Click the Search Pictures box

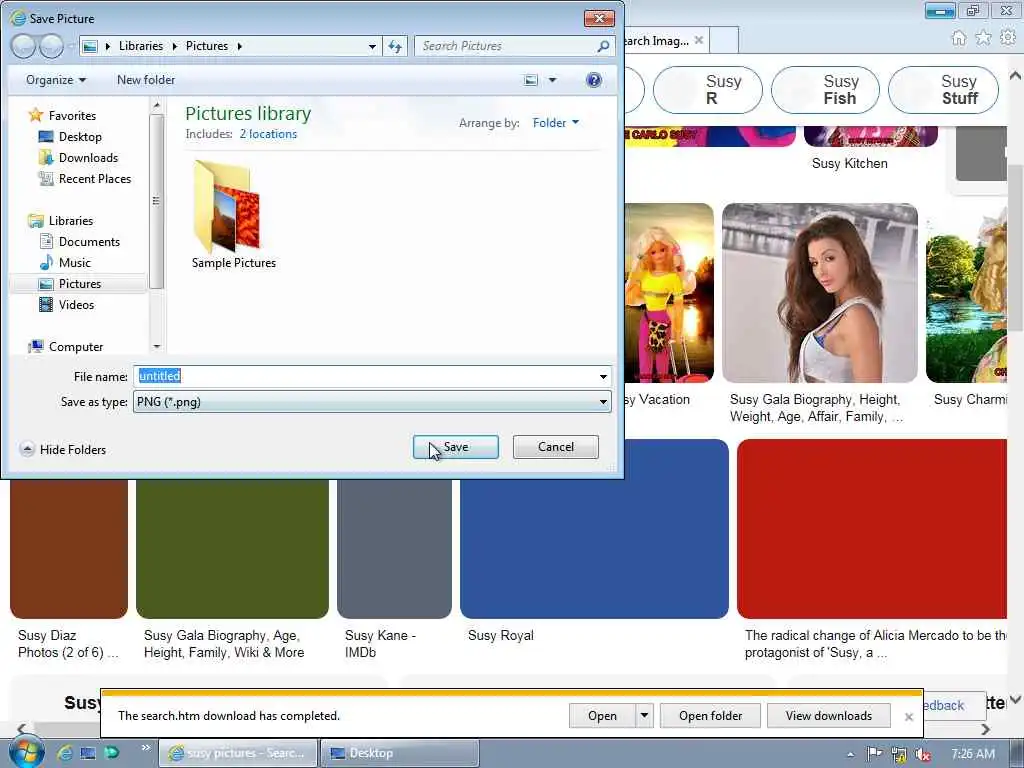(507, 46)
